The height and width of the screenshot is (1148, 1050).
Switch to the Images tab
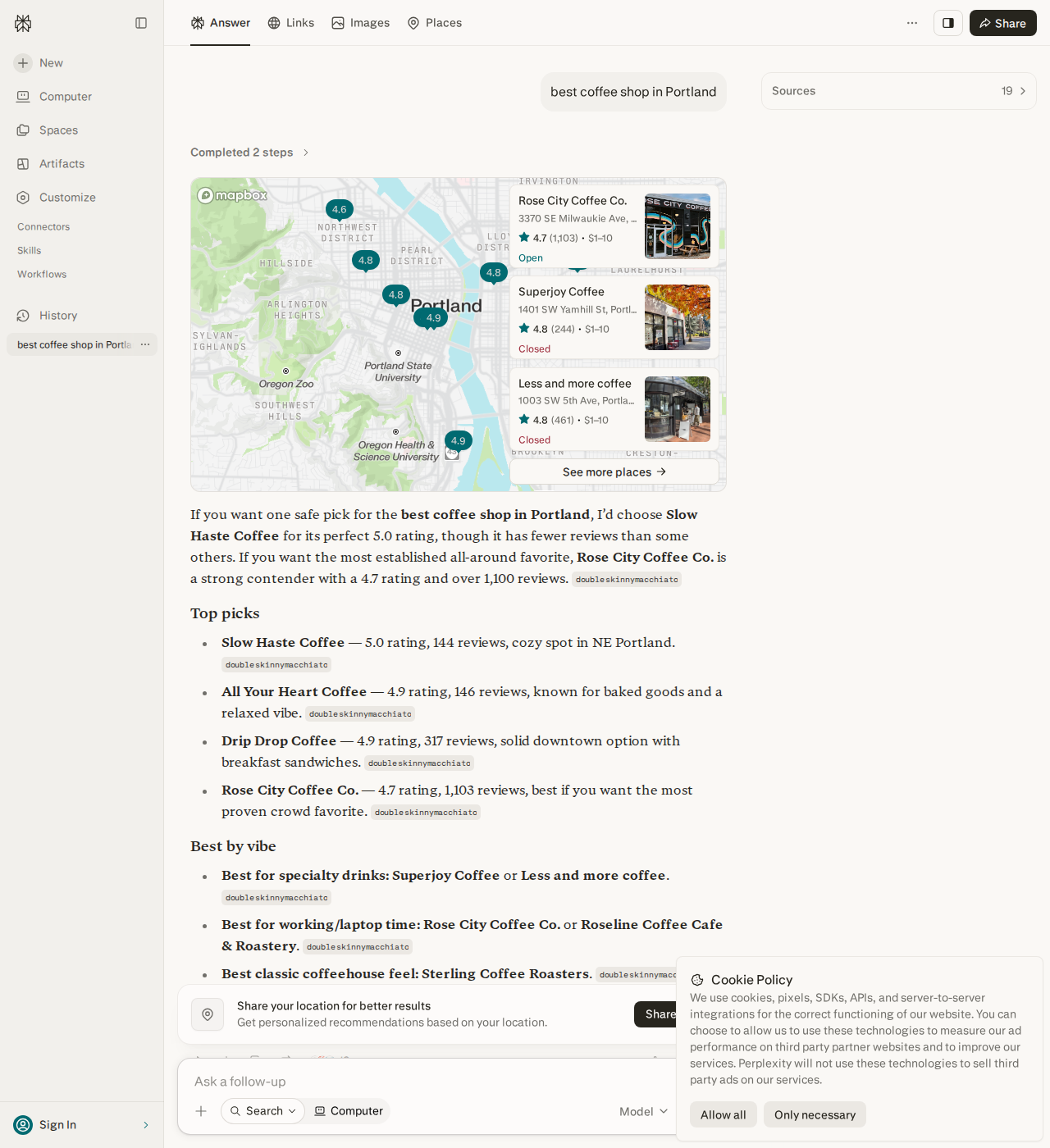pyautogui.click(x=361, y=23)
